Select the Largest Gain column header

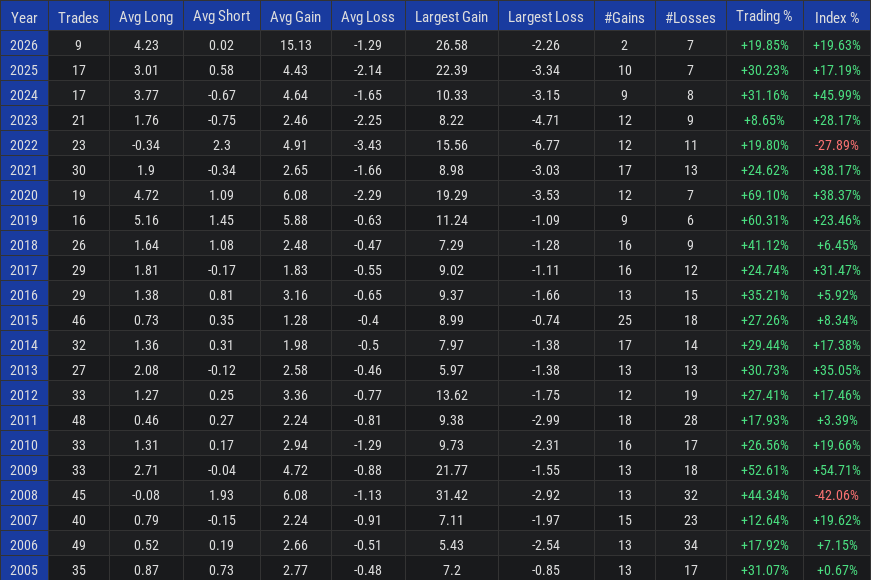(x=451, y=17)
